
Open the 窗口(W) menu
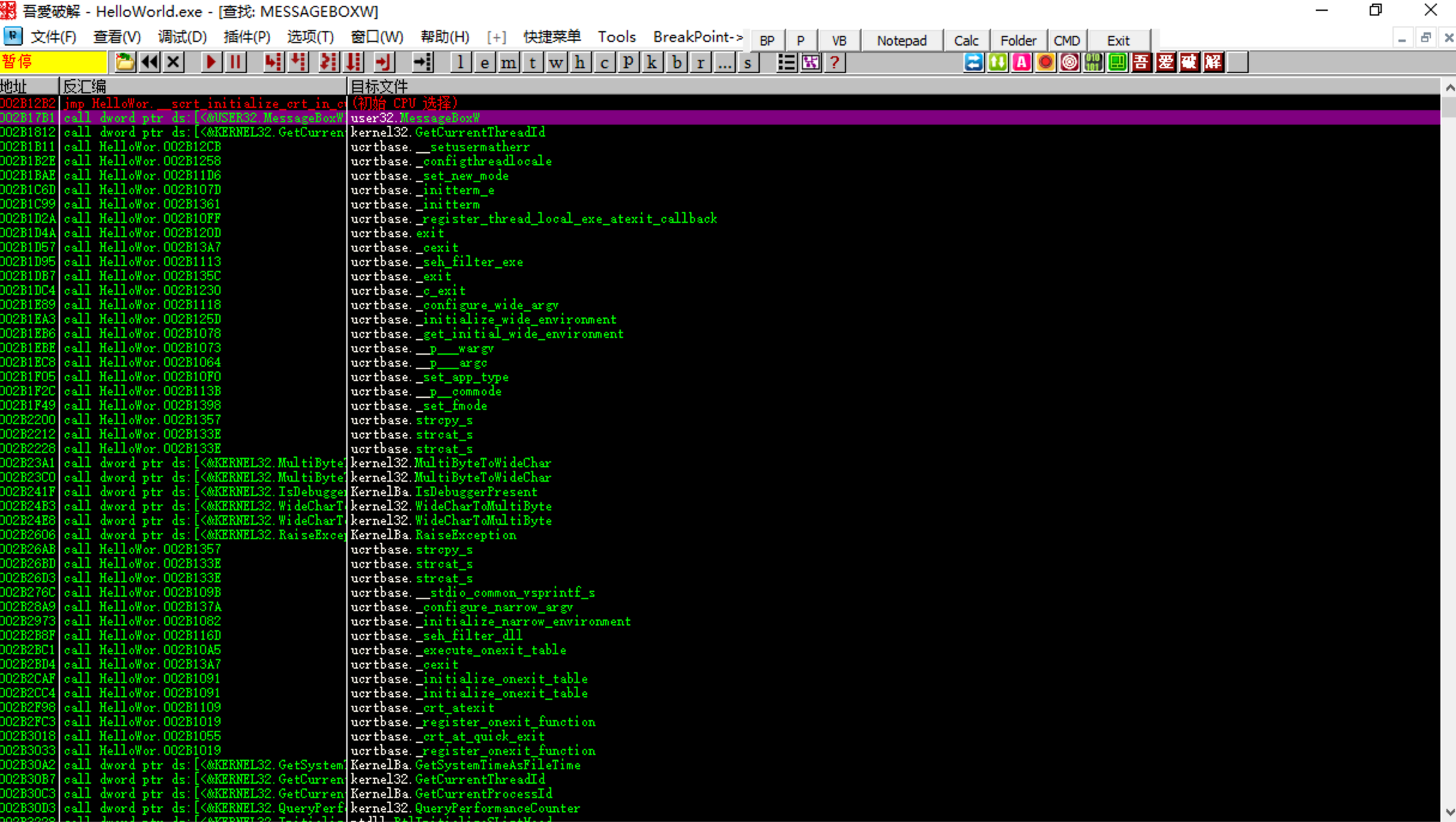pyautogui.click(x=377, y=37)
